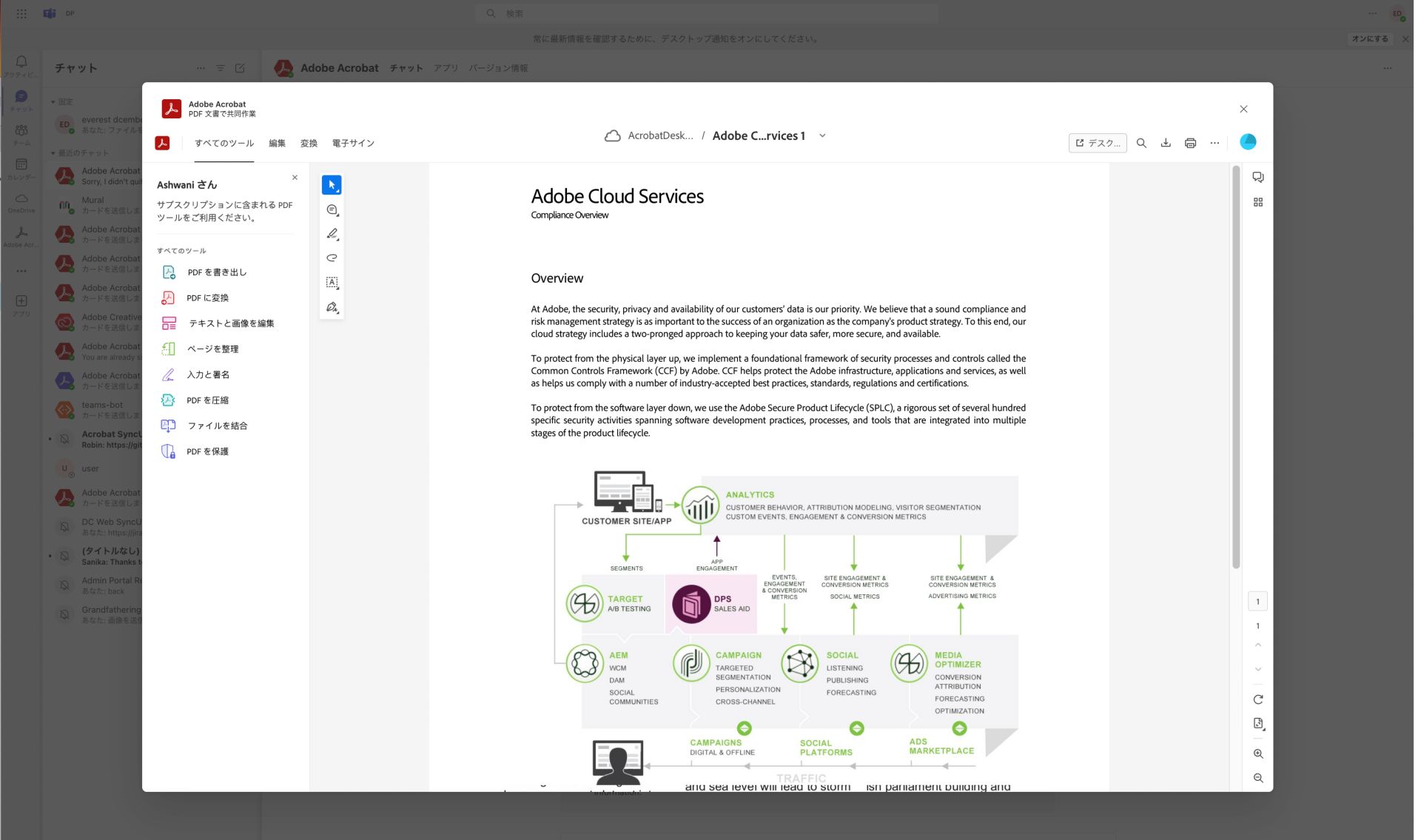
Task: Open the add comment tool
Action: (332, 210)
